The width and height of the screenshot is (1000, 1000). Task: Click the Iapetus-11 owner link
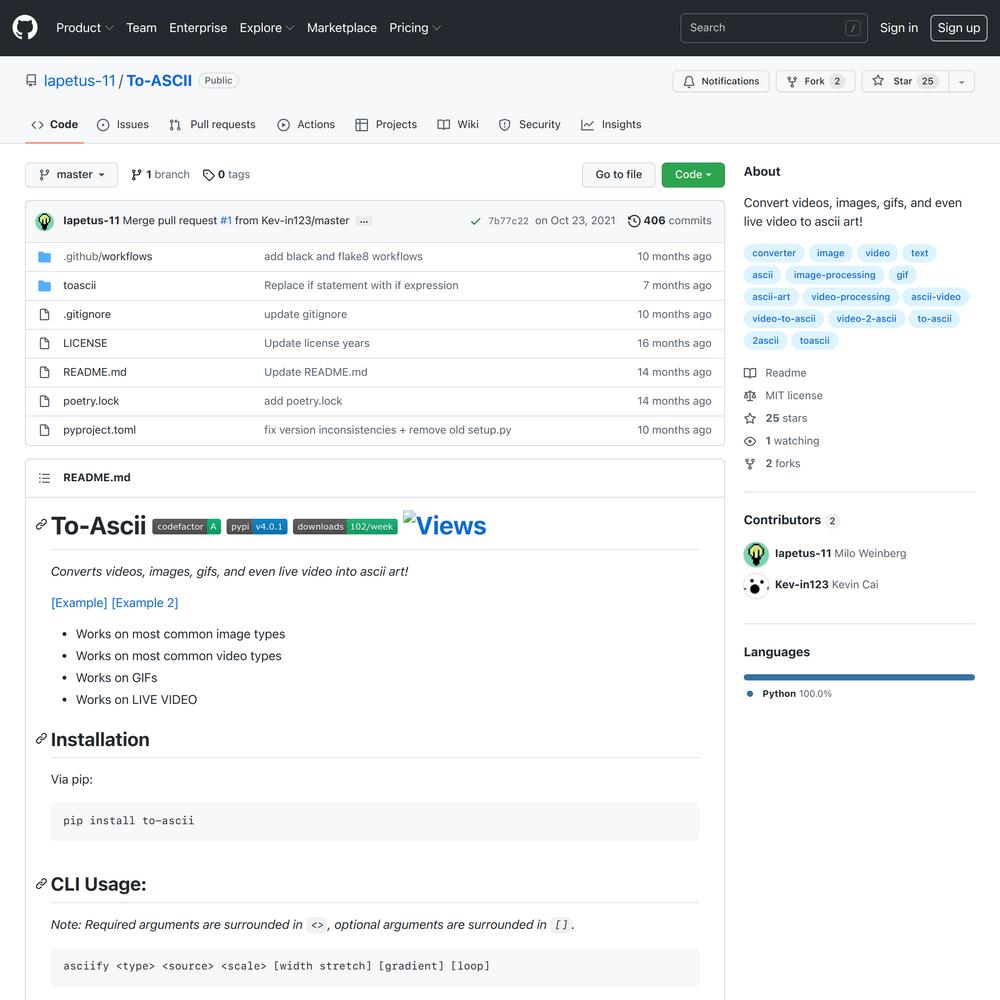click(79, 81)
